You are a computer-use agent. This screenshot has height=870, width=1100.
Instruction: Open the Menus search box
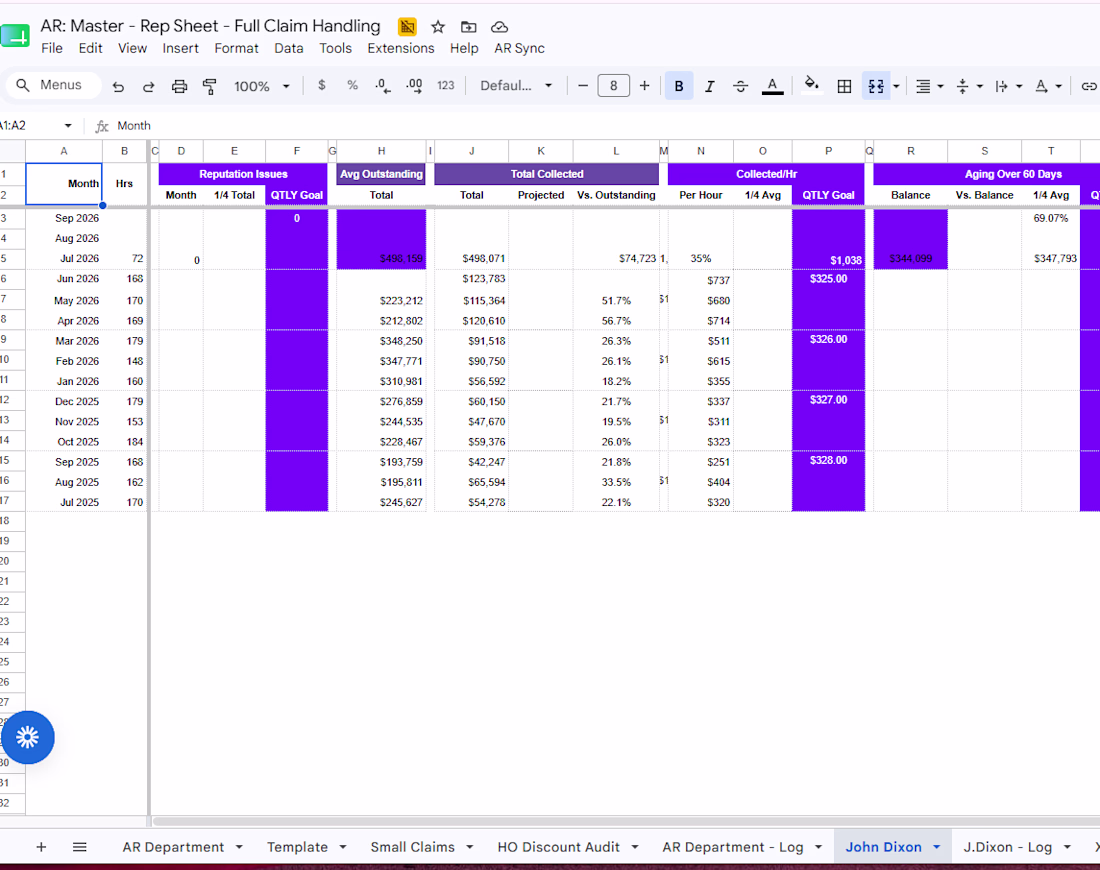point(54,86)
